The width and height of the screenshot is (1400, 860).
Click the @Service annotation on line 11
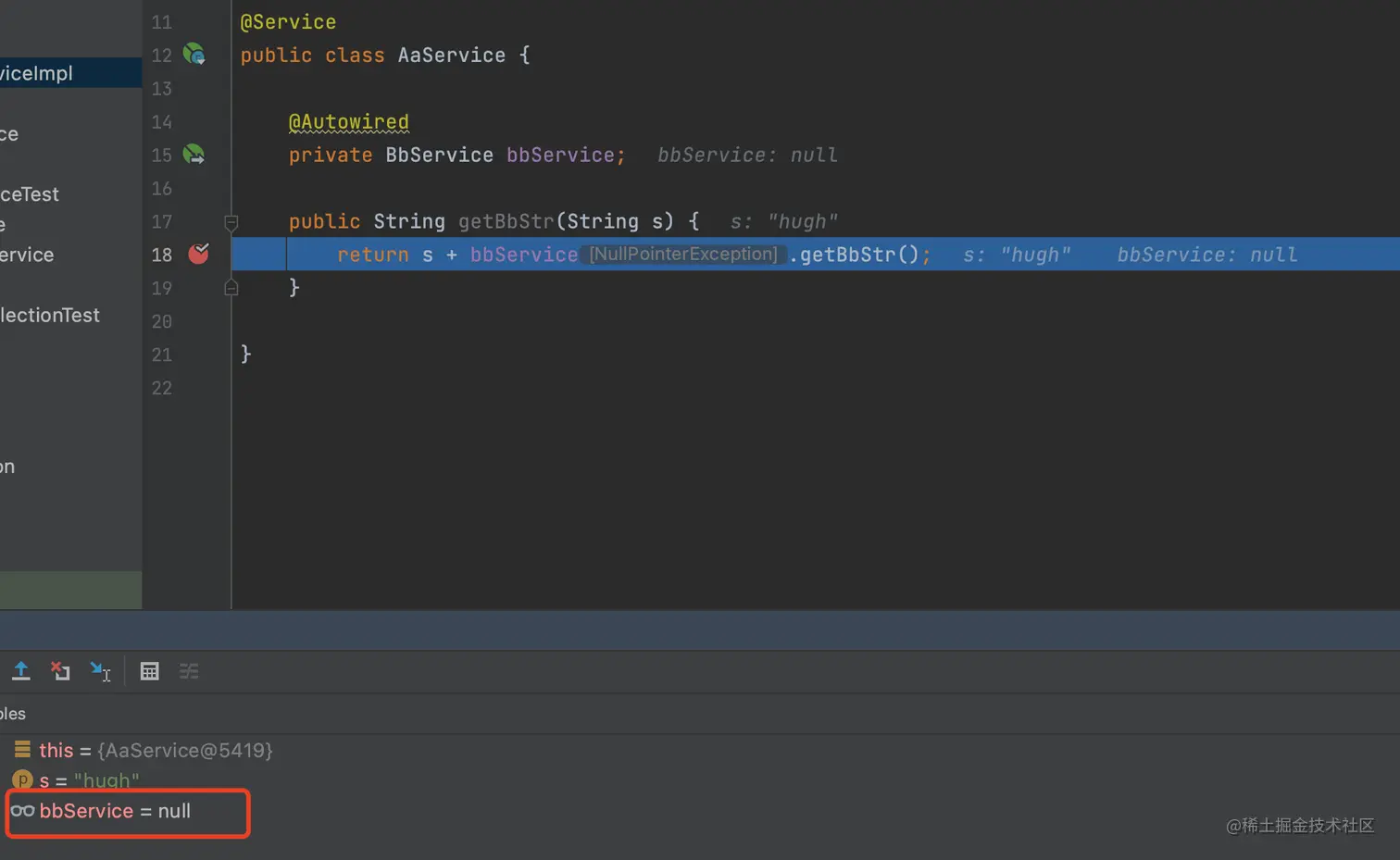pyautogui.click(x=288, y=22)
